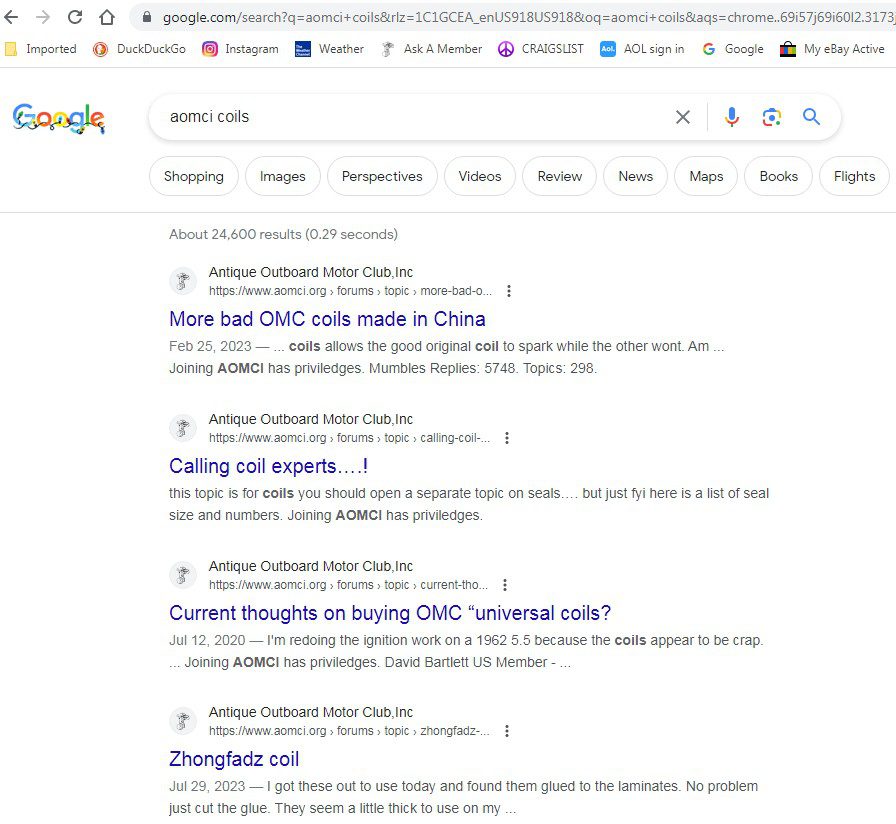Filter results by Shopping
This screenshot has width=896, height=824.
194,176
